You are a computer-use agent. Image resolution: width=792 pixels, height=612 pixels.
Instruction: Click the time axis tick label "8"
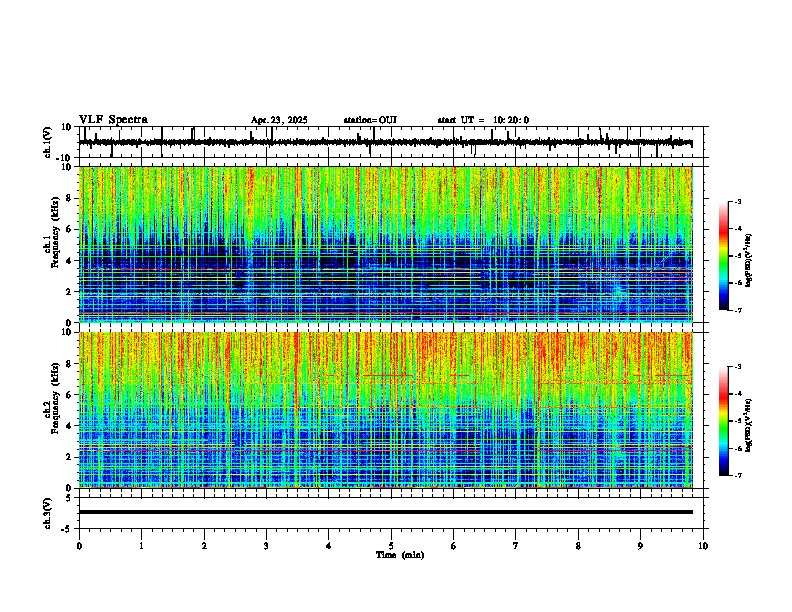tap(578, 546)
